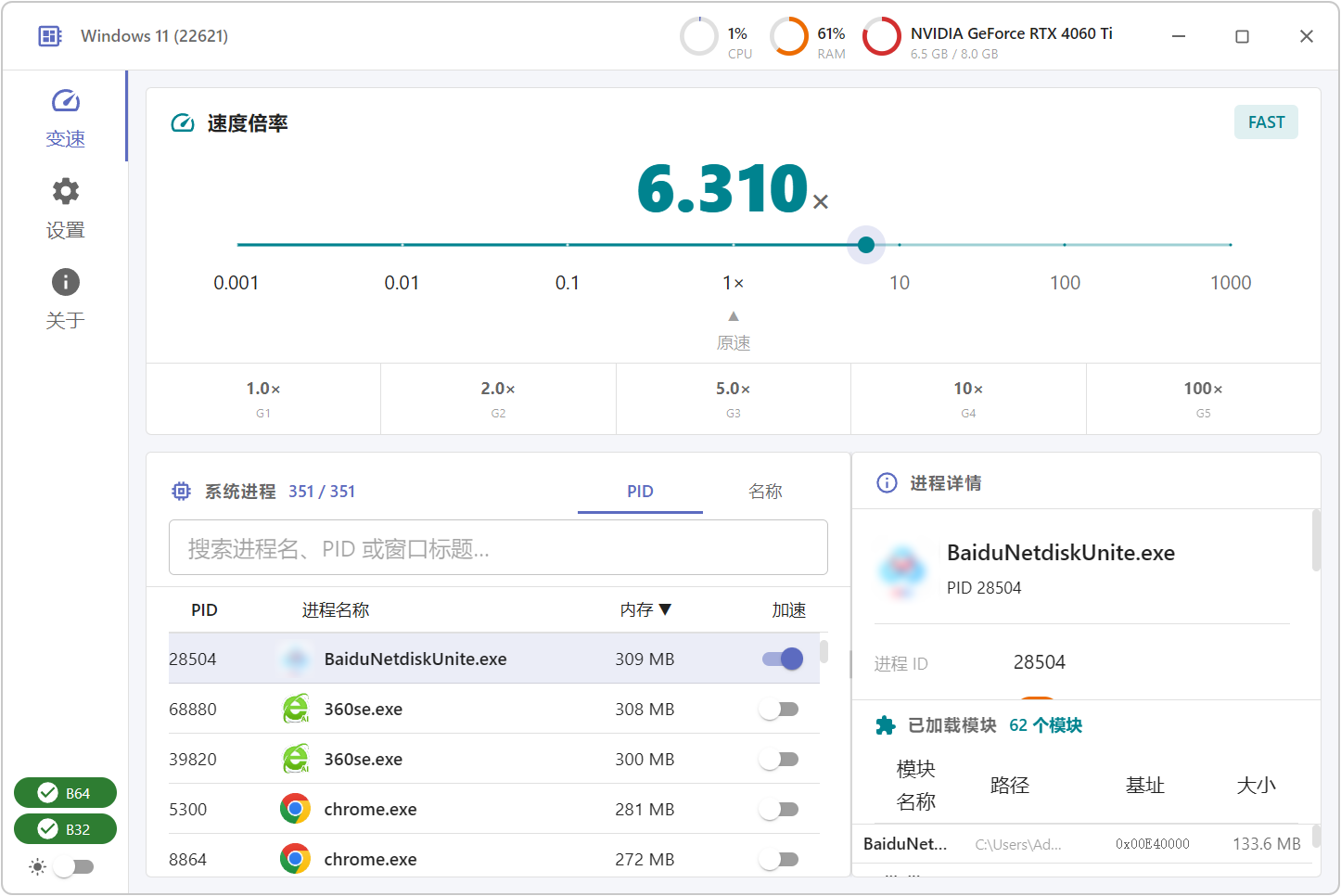Image resolution: width=1341 pixels, height=896 pixels.
Task: Click the speedometer icon beside 速度倍率
Action: pos(183,123)
